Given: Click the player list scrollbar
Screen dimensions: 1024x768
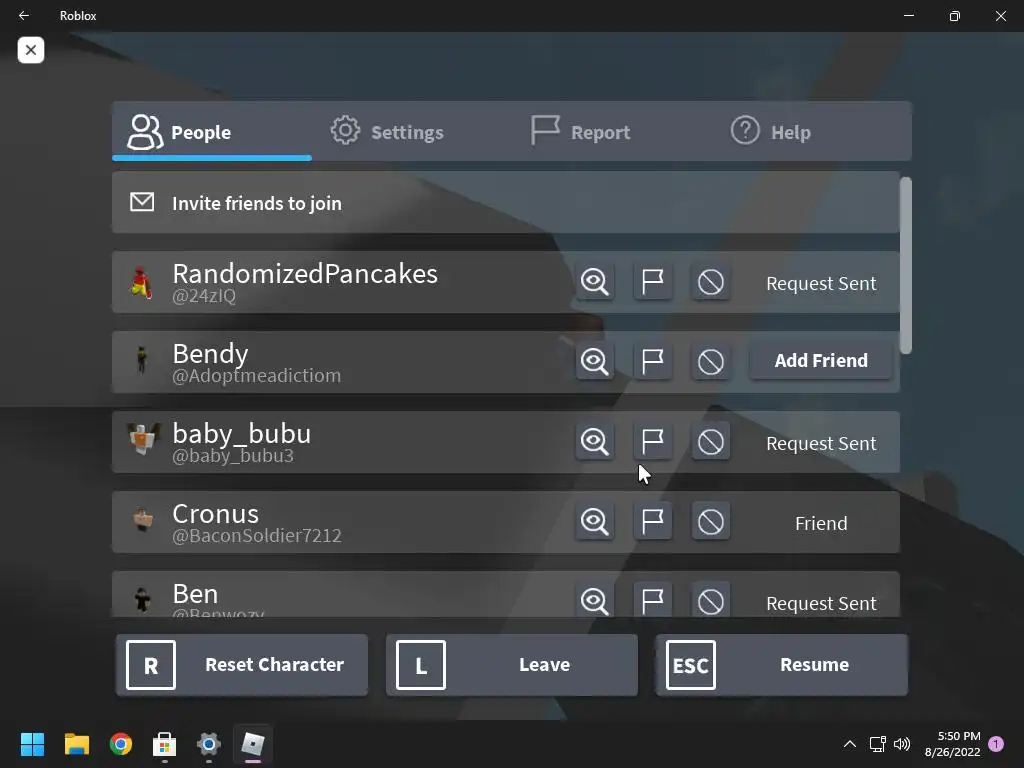Looking at the screenshot, I should pos(906,265).
